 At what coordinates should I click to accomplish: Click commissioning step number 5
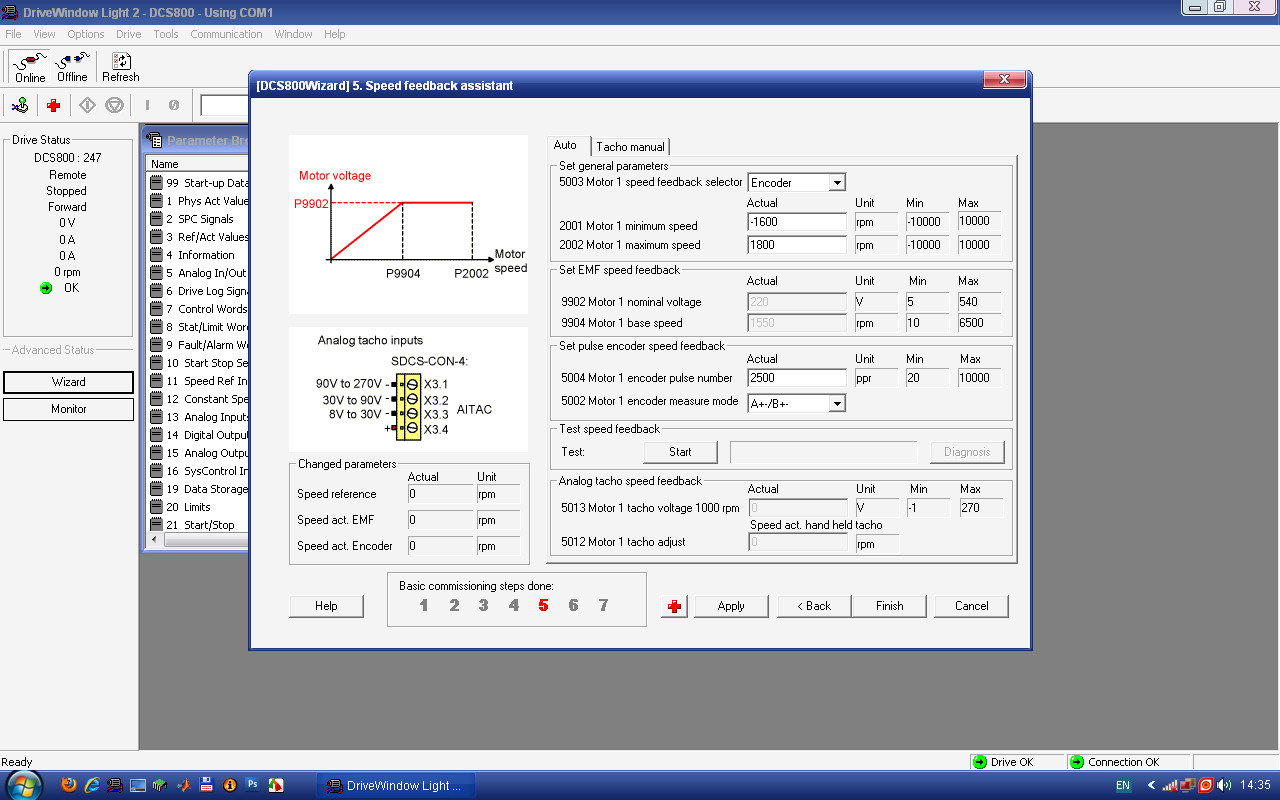pos(543,605)
